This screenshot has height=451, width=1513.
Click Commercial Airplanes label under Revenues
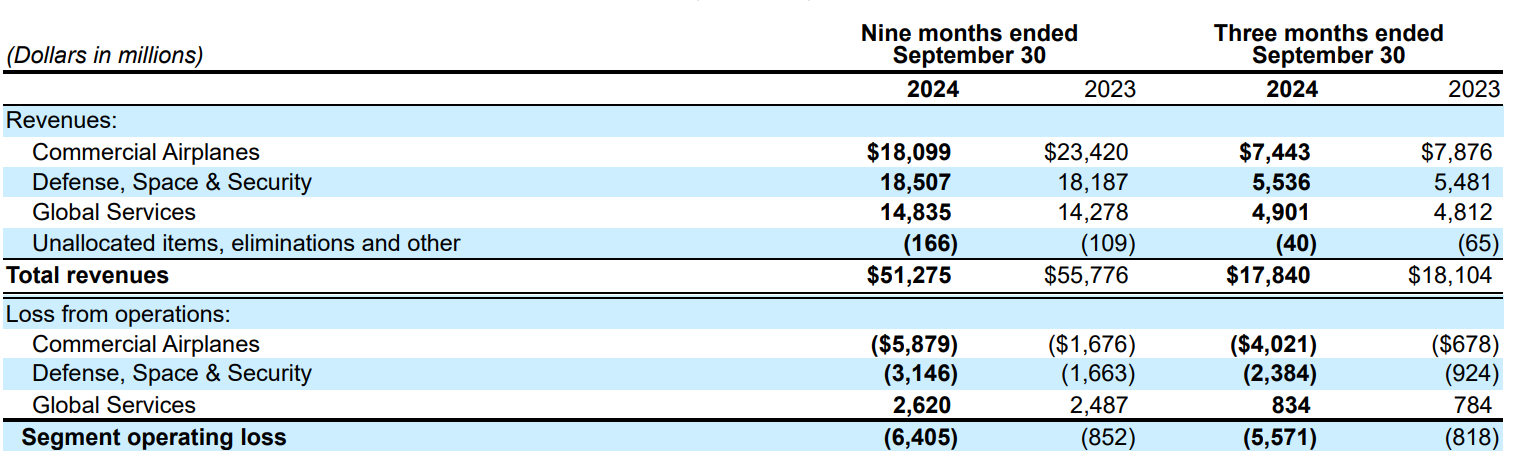coord(146,152)
